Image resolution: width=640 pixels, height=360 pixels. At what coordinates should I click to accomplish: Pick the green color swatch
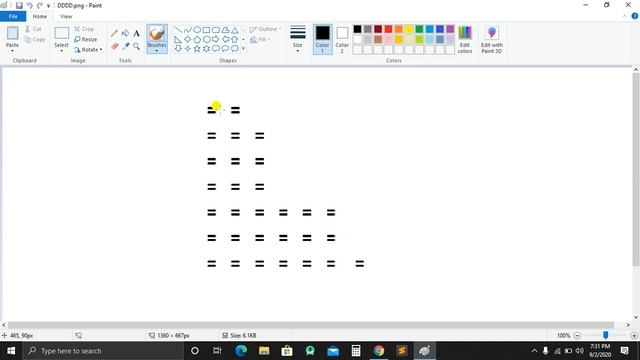tap(419, 29)
